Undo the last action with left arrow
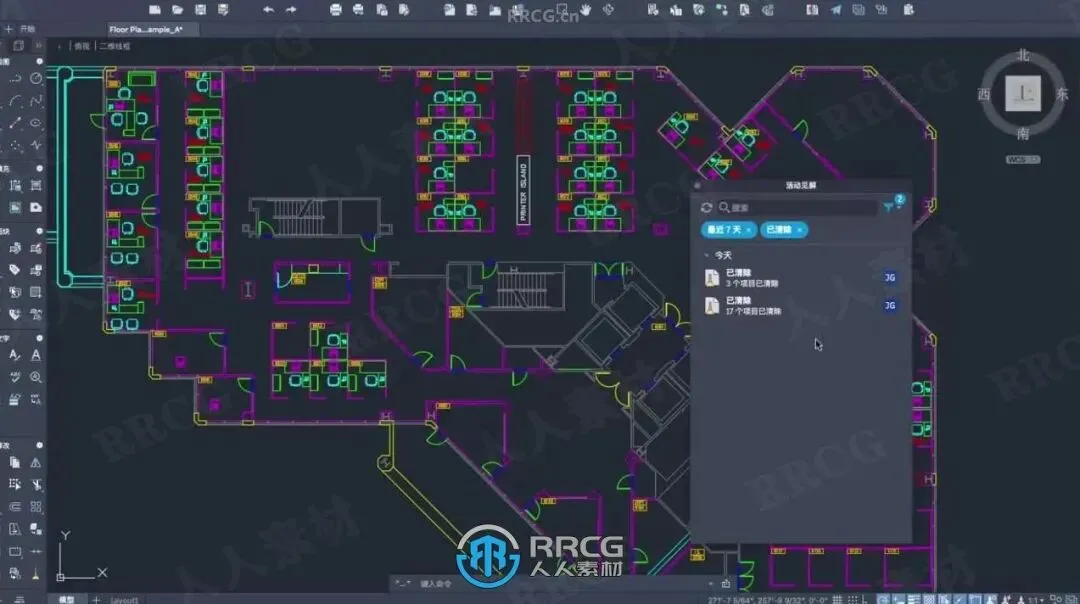Screen dimensions: 1080x604 click(x=269, y=10)
